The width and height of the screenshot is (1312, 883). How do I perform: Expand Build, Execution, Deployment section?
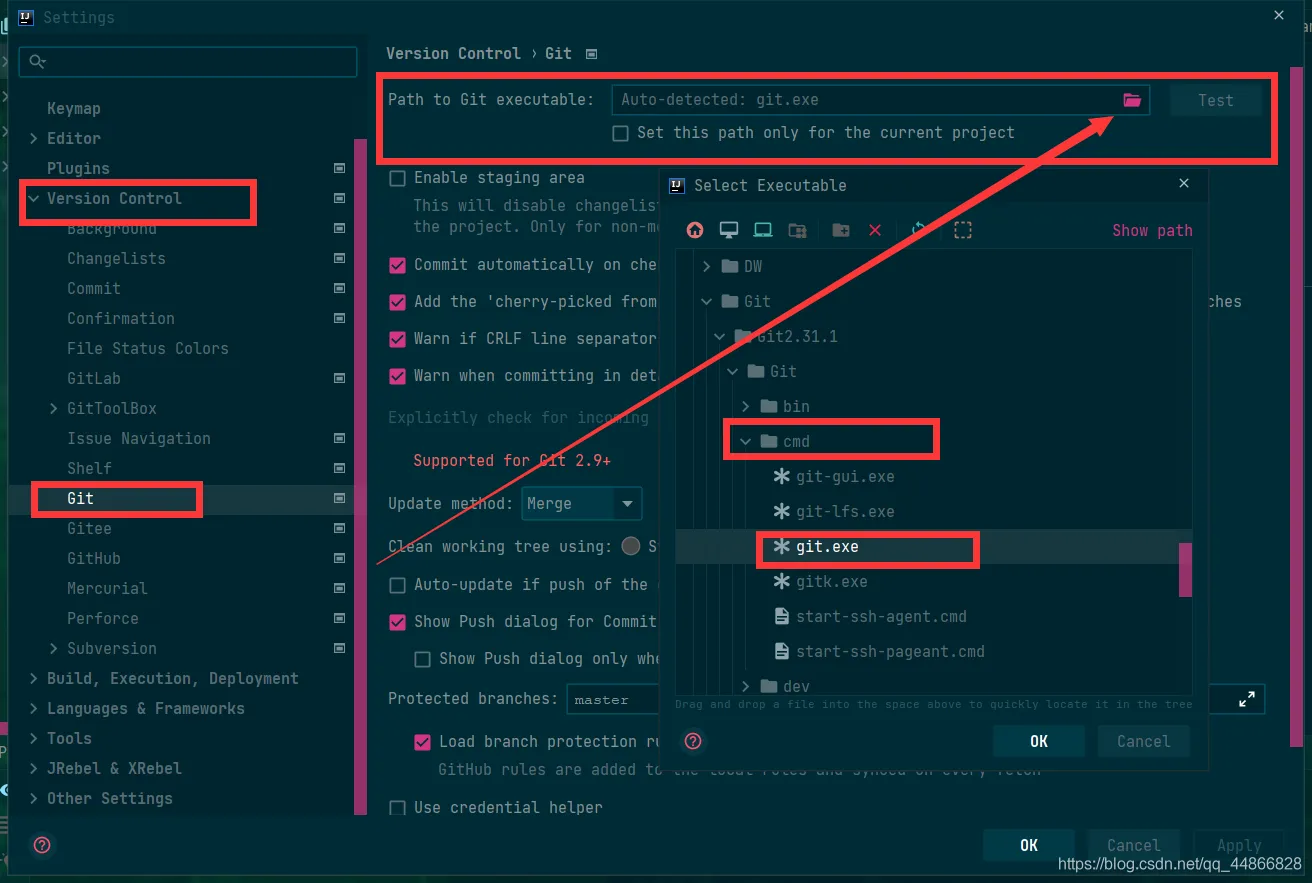point(34,678)
